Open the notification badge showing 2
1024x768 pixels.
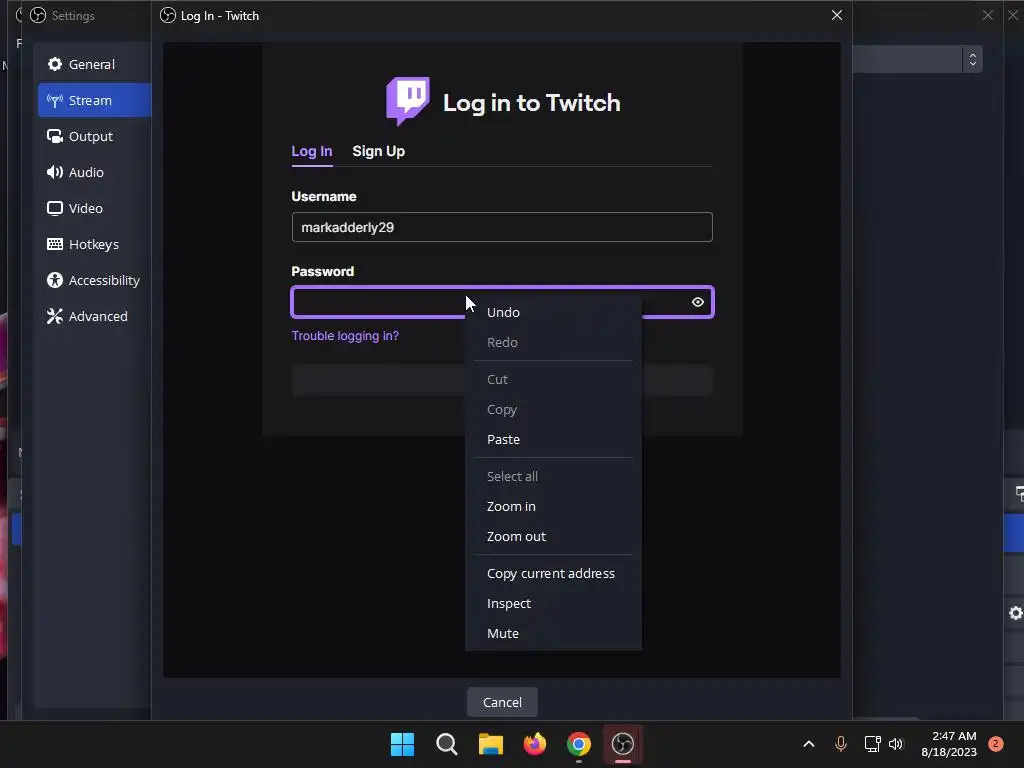[996, 743]
